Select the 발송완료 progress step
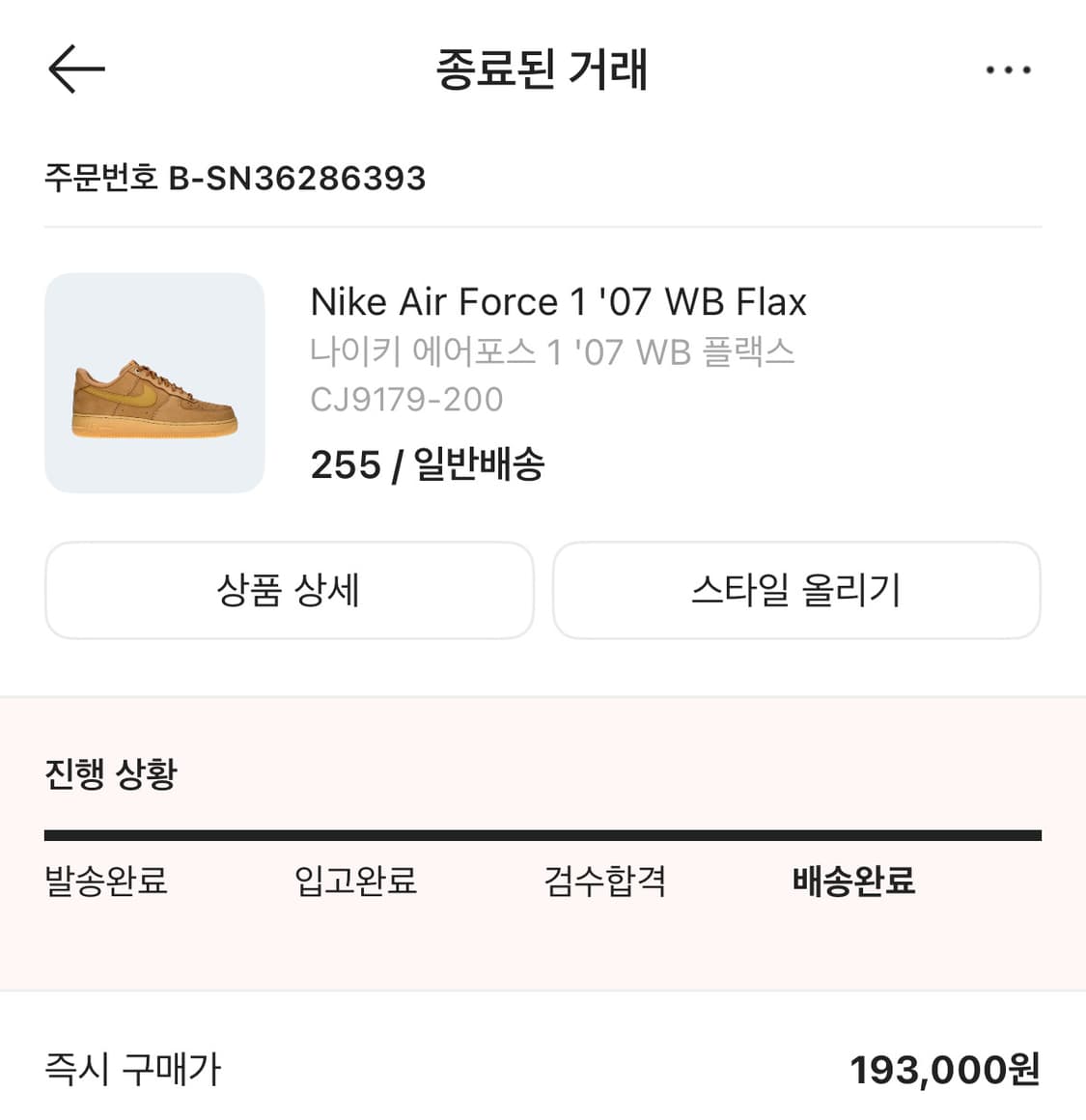This screenshot has width=1086, height=1120. [x=106, y=881]
